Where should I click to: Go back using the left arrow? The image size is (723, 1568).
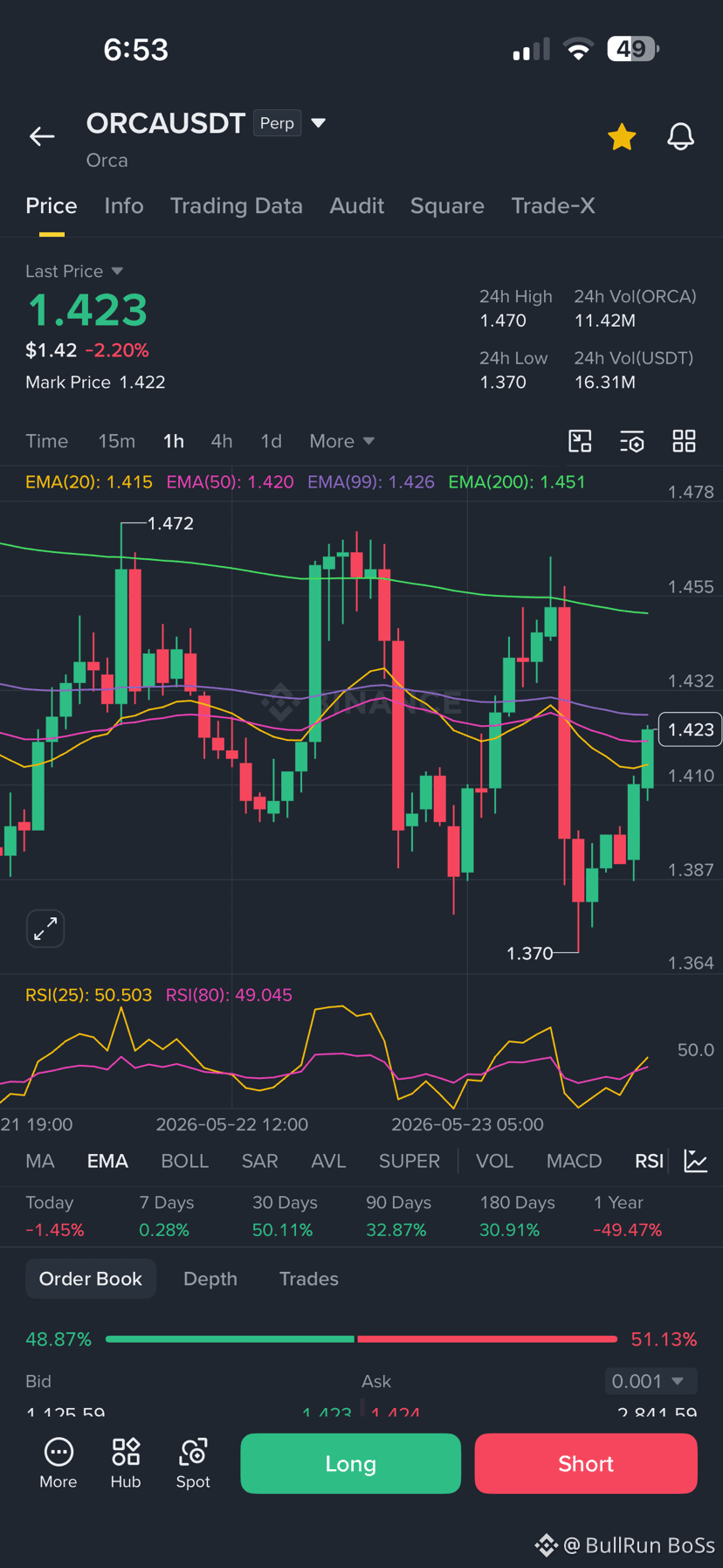coord(42,136)
